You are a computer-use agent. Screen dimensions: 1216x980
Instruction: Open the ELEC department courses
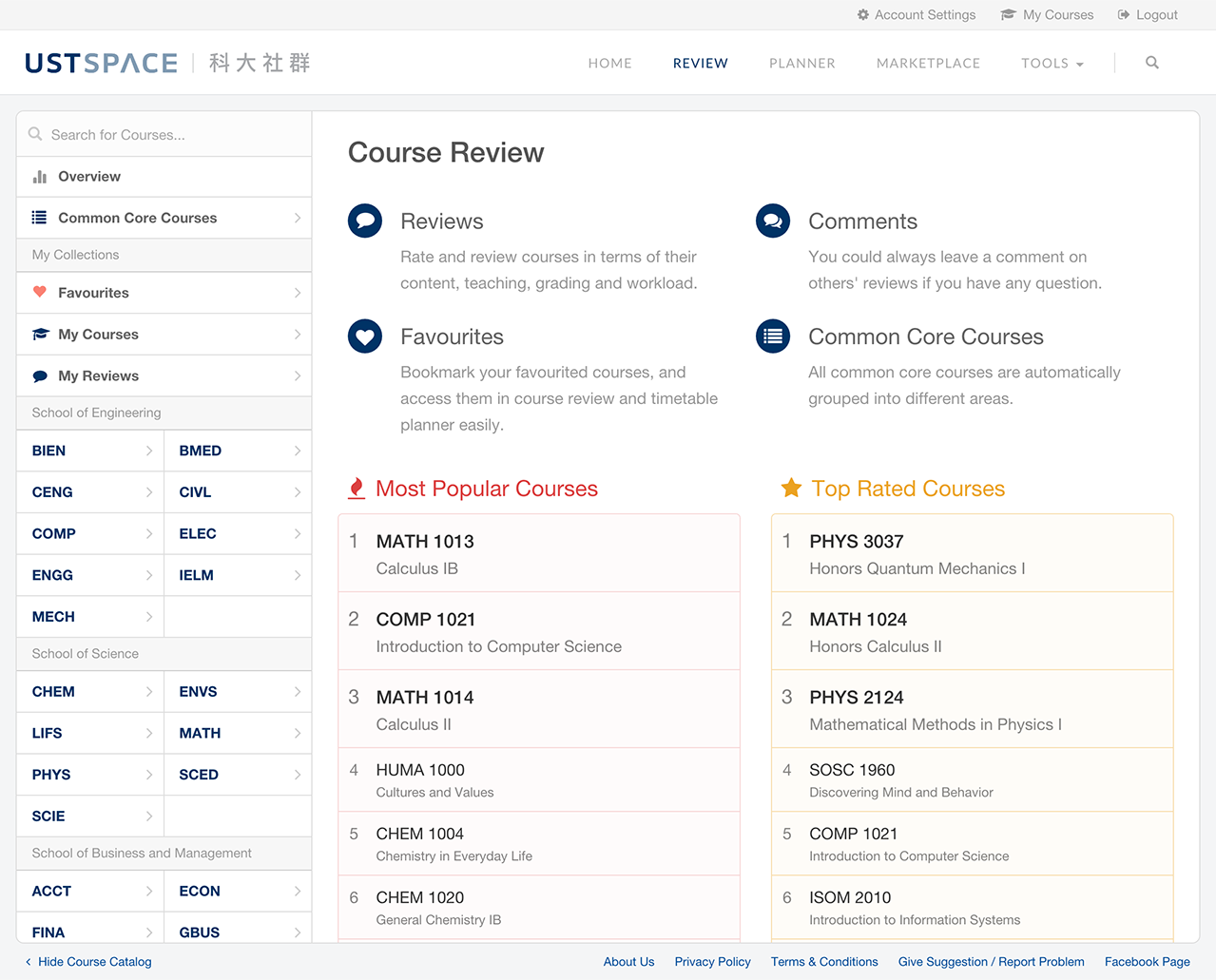(x=238, y=534)
